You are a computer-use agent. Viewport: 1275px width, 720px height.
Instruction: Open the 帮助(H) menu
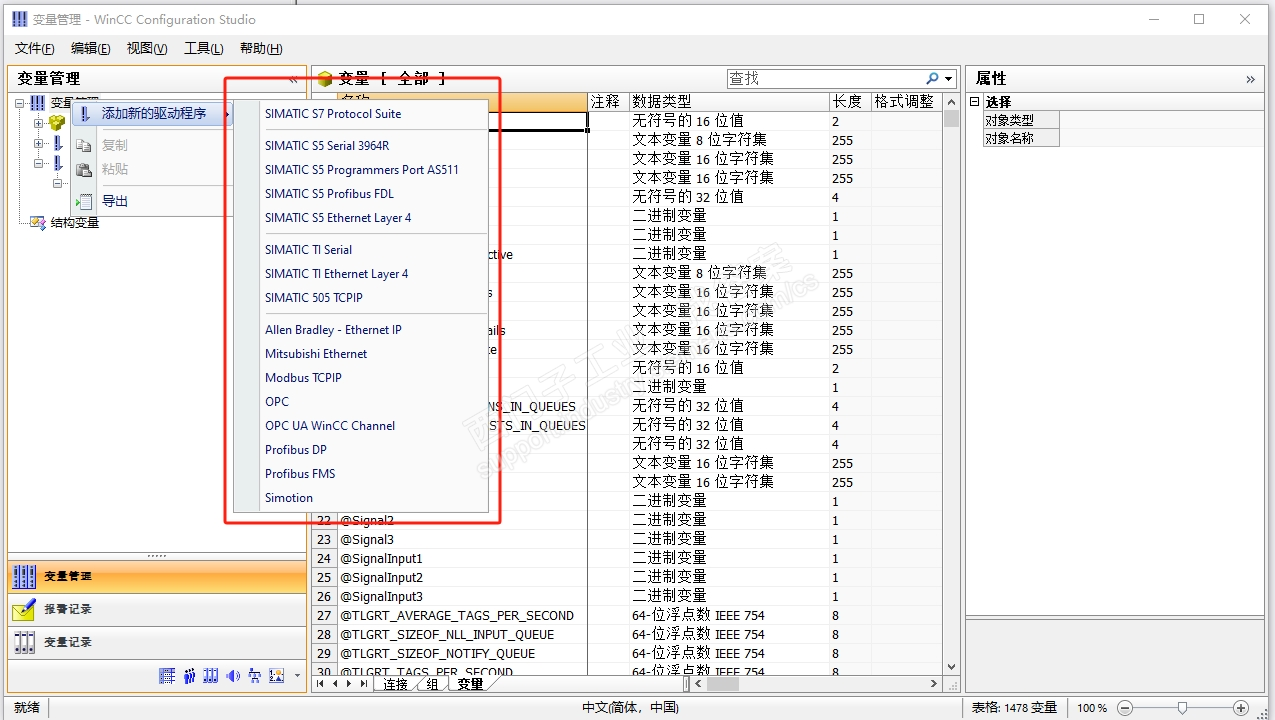tap(261, 48)
